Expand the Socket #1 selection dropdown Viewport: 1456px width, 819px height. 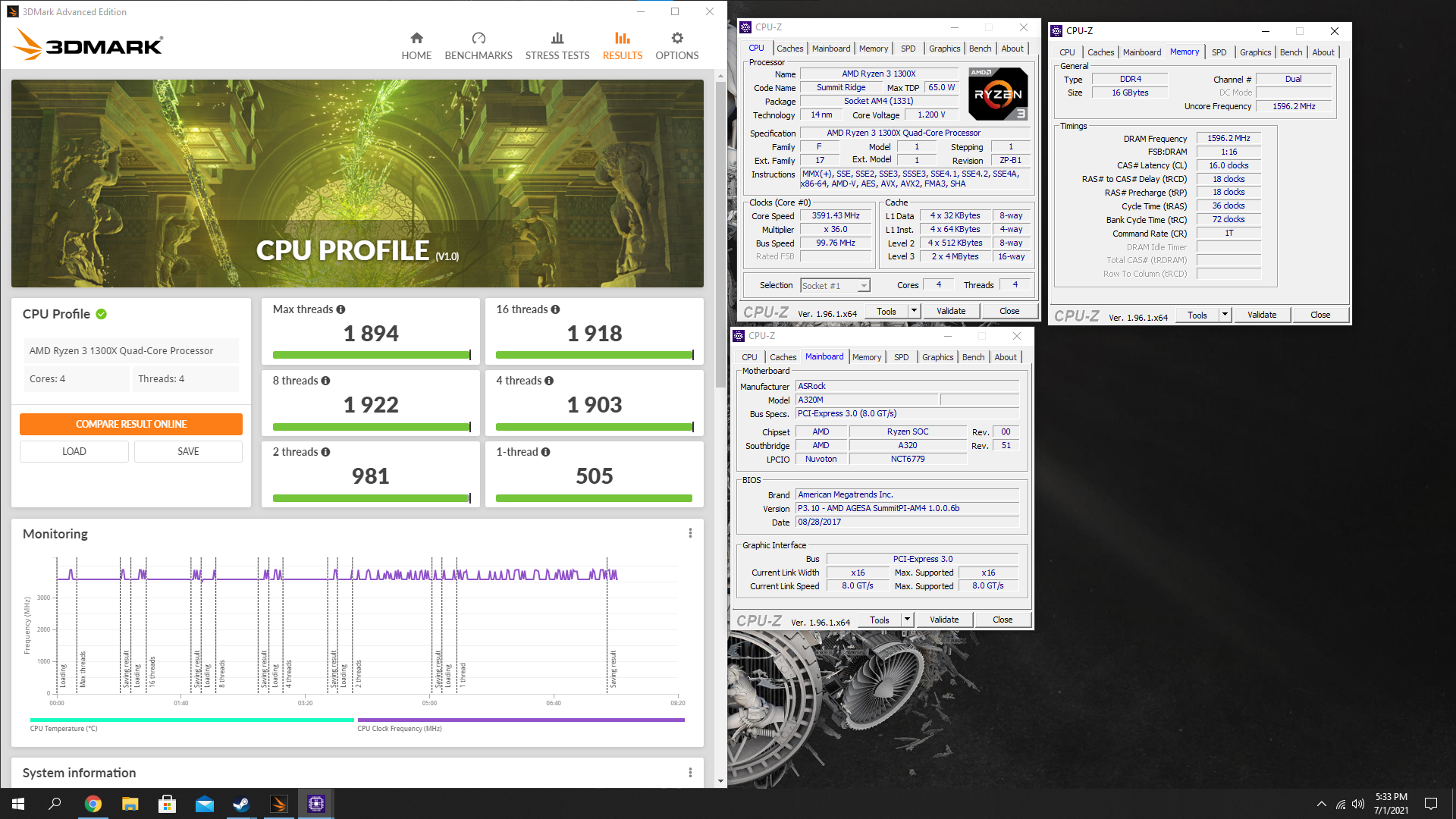tap(863, 286)
